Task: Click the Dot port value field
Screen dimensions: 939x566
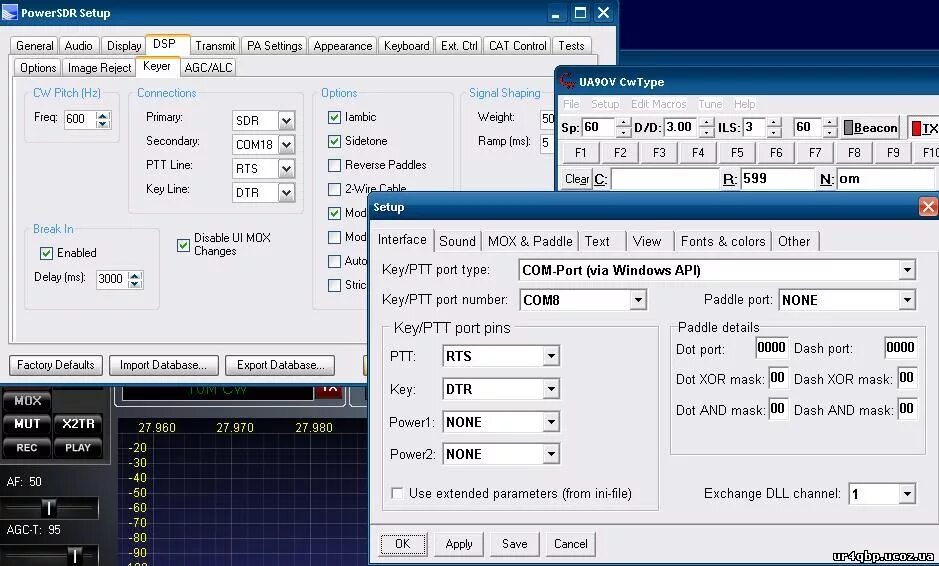Action: click(771, 348)
